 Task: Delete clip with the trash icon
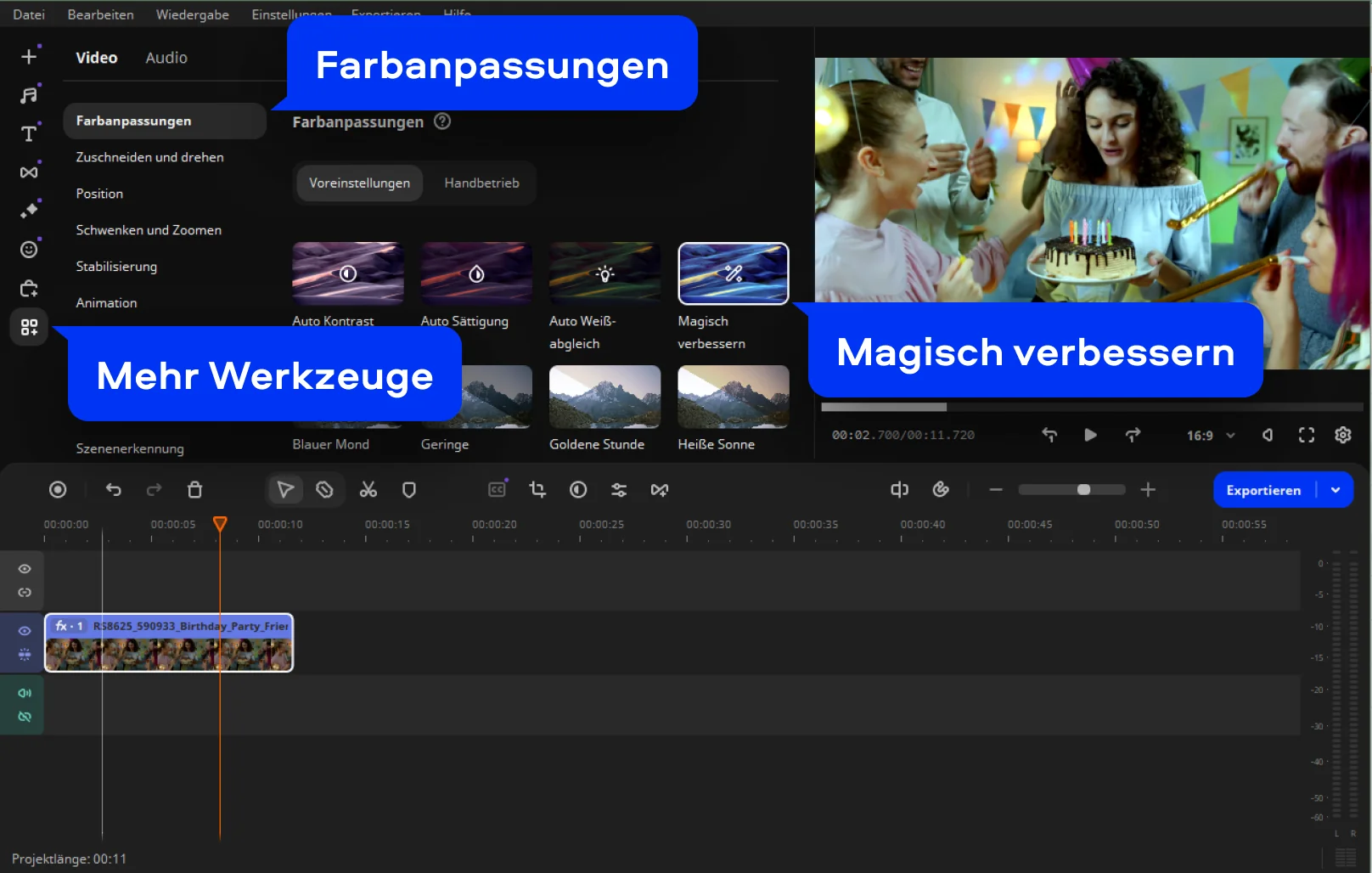(x=194, y=490)
